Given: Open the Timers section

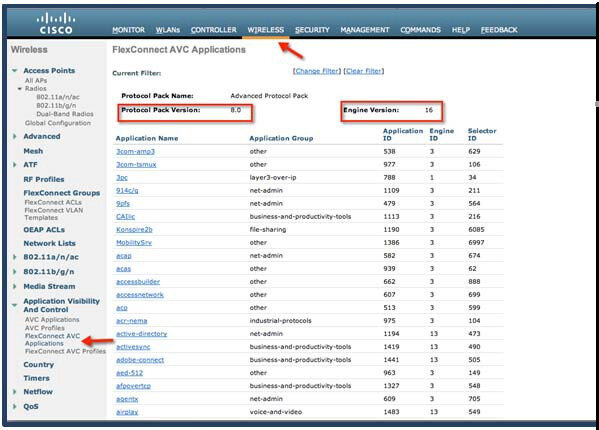Looking at the screenshot, I should coord(36,378).
